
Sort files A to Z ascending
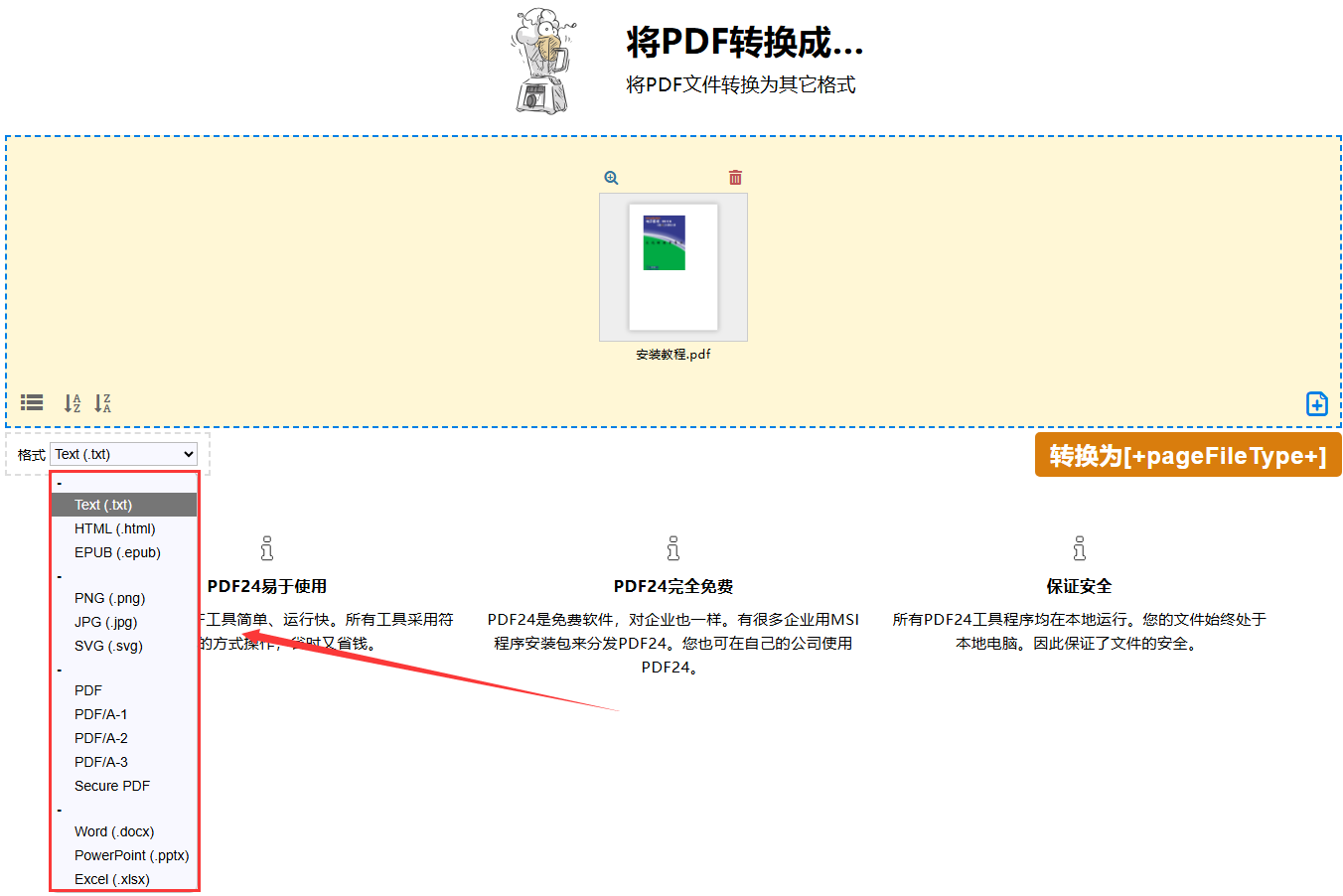pos(73,403)
